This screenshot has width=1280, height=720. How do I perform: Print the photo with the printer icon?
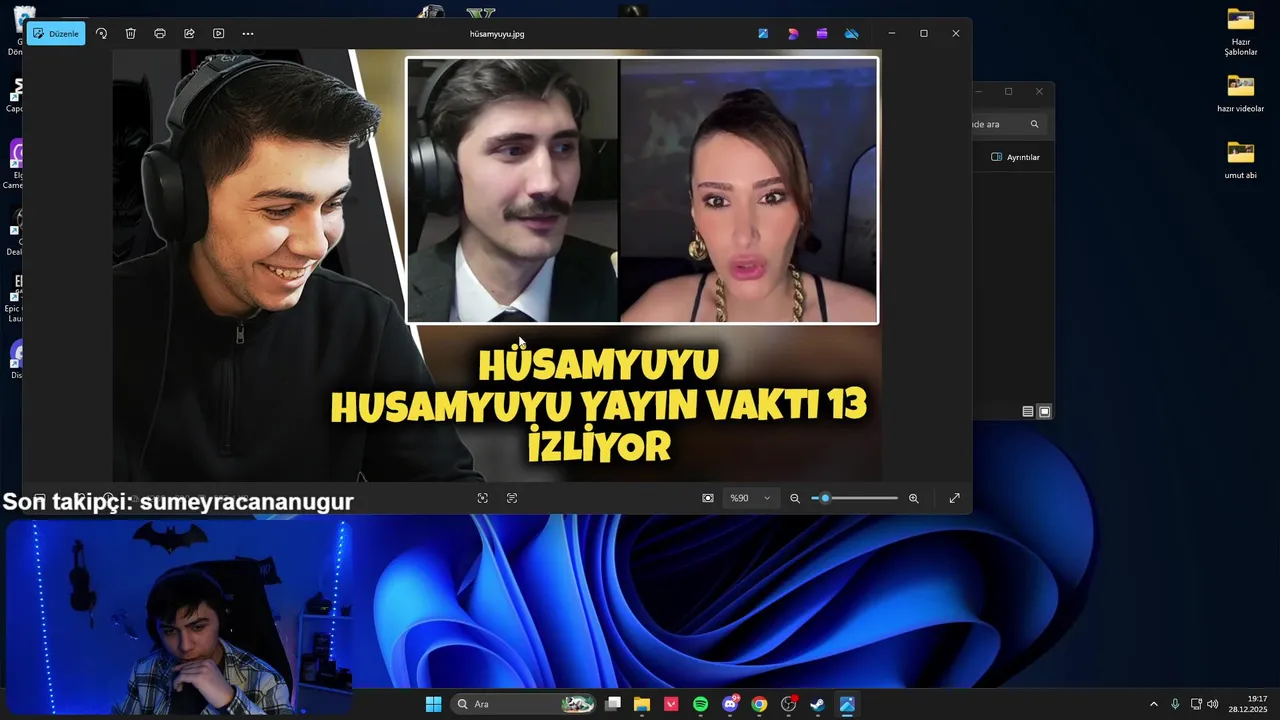tap(160, 33)
